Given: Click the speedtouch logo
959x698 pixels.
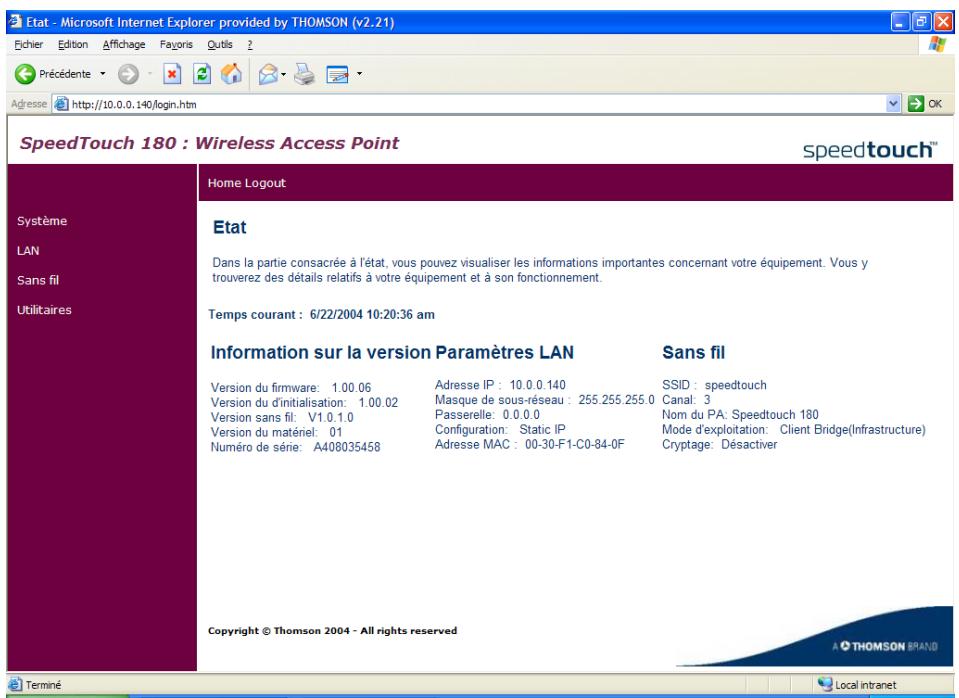Looking at the screenshot, I should tap(870, 150).
